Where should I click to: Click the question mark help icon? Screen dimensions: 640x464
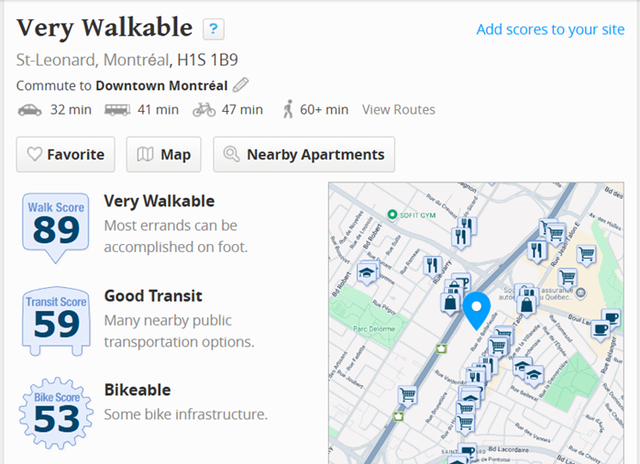[x=213, y=29]
